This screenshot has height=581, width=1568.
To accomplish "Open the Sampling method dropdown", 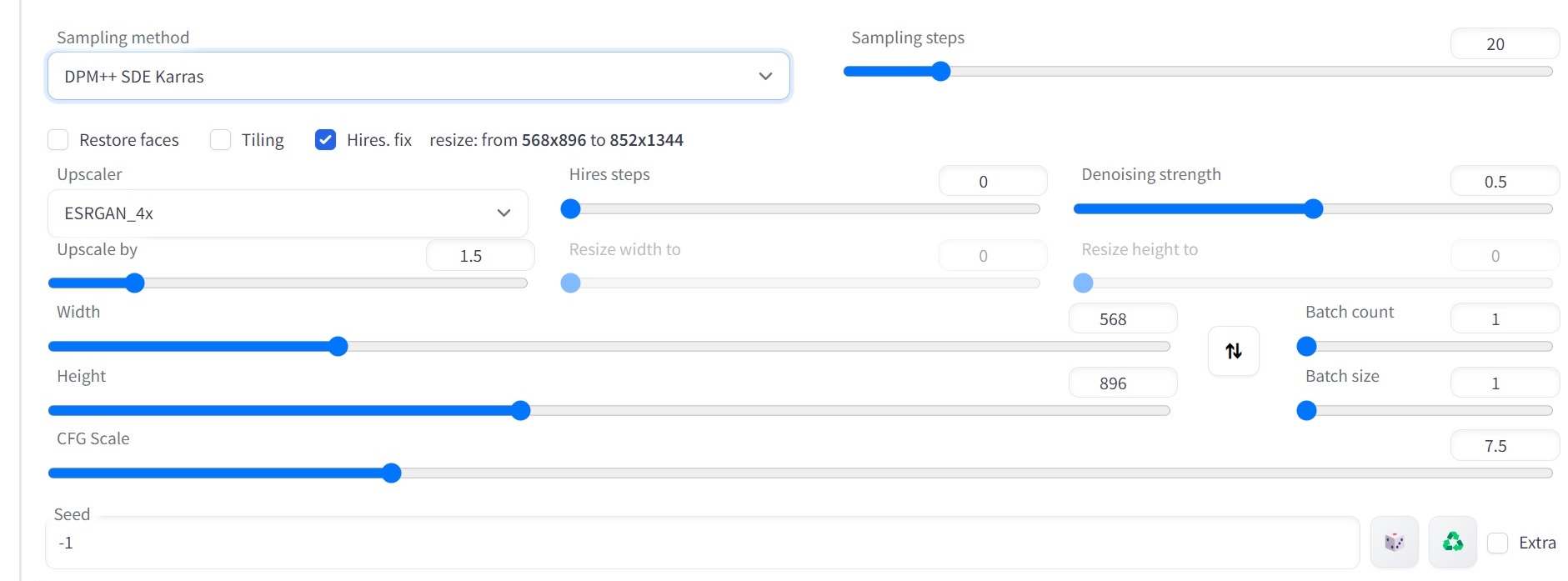I will [418, 77].
